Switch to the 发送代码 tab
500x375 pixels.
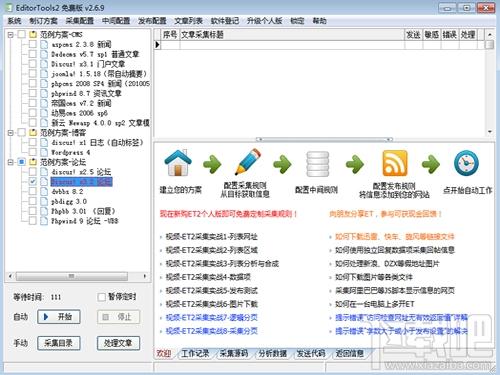311,353
